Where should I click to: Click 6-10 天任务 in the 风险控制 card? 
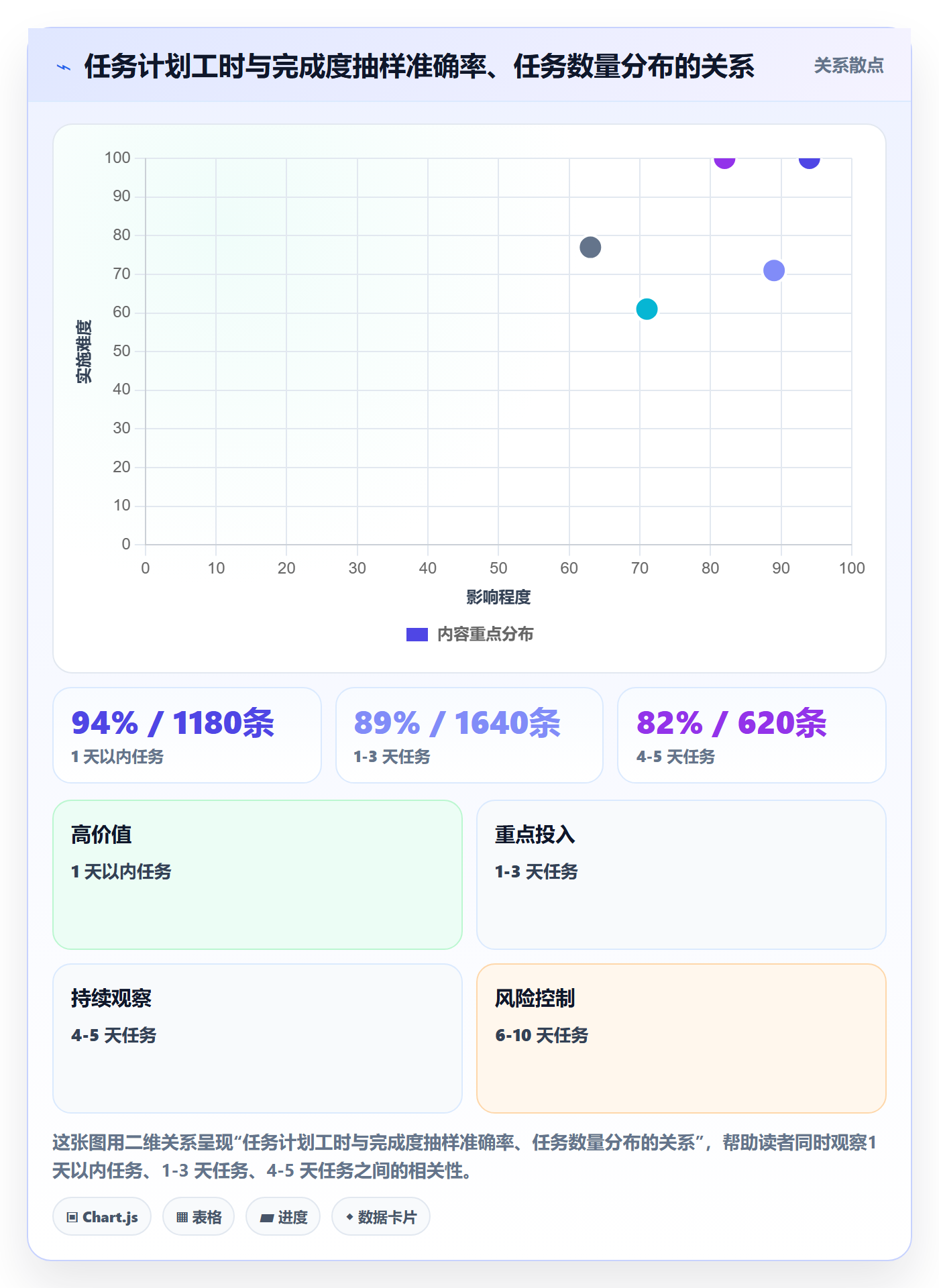pos(542,1035)
